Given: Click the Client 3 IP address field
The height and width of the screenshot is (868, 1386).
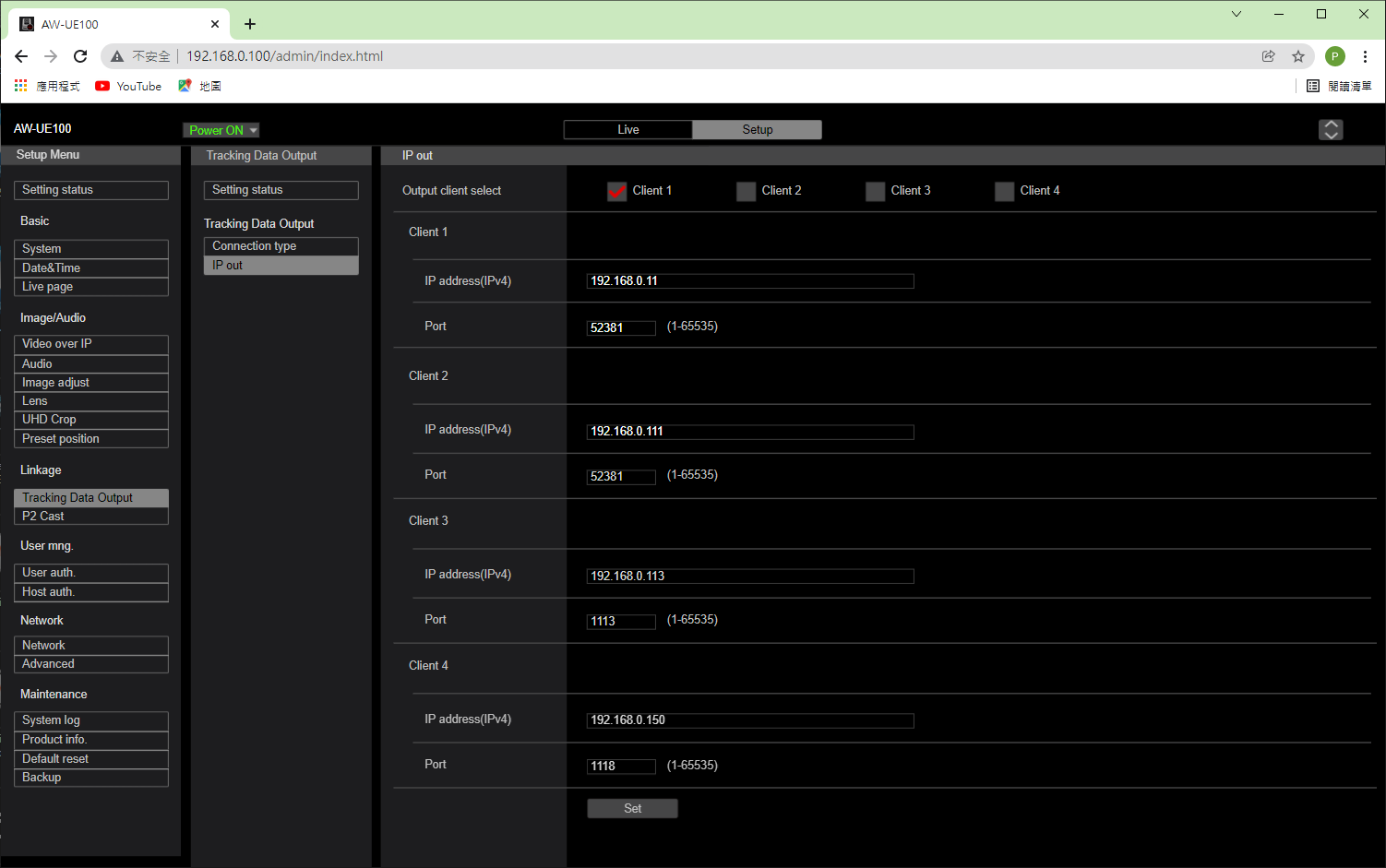Looking at the screenshot, I should pos(749,577).
